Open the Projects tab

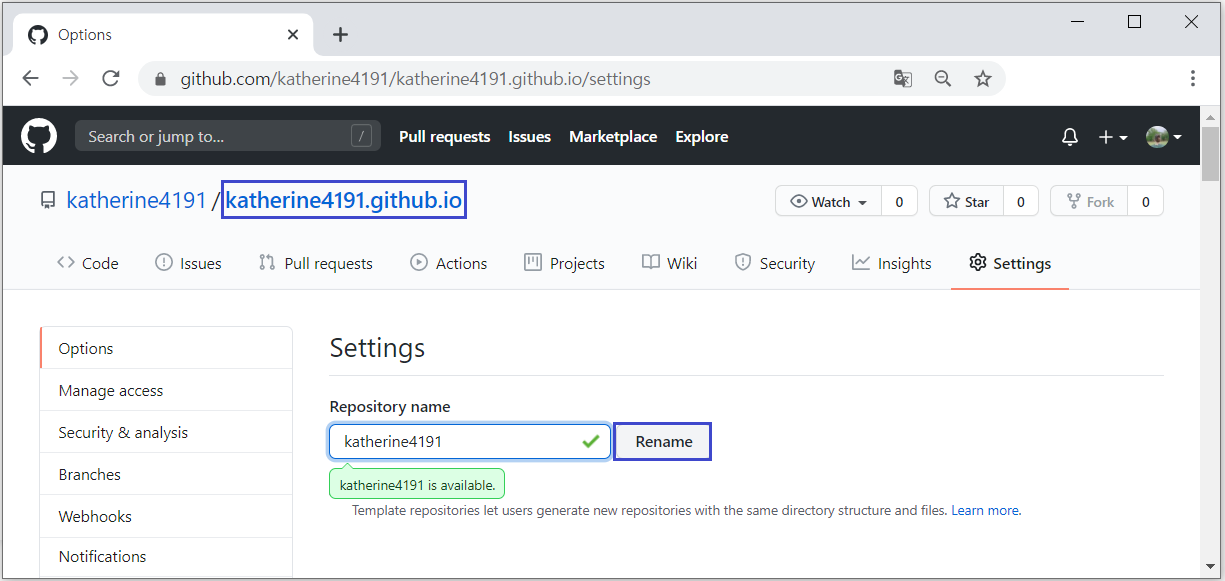click(x=564, y=263)
